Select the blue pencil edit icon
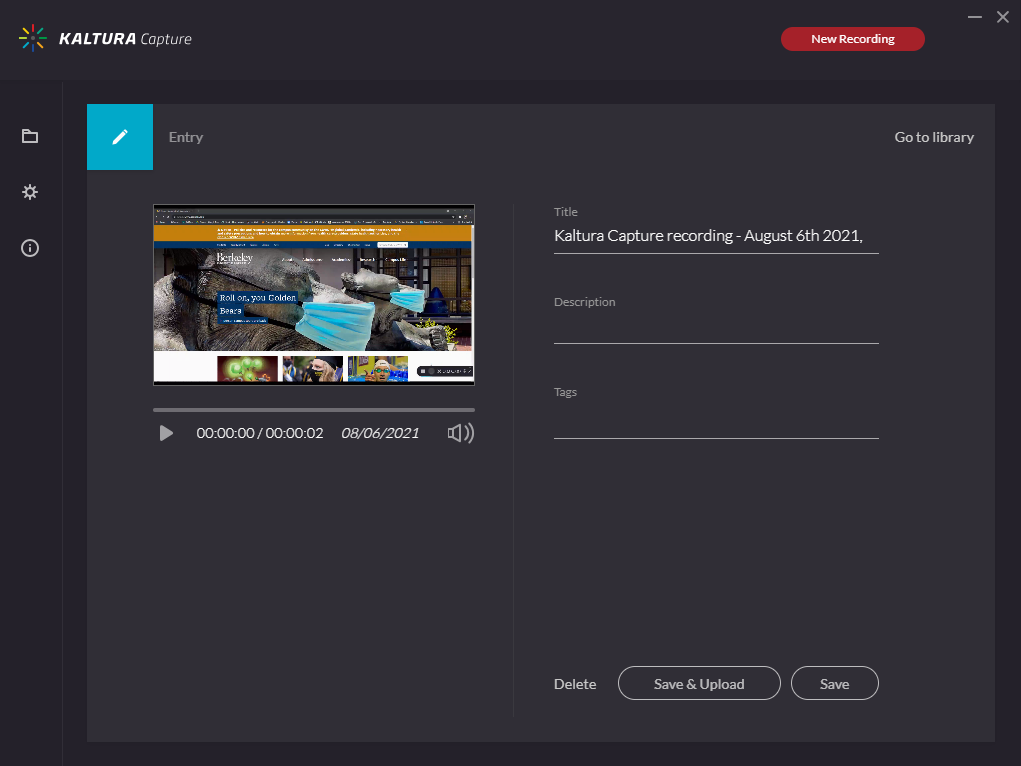Screen dimensions: 1021x766 click(x=120, y=137)
